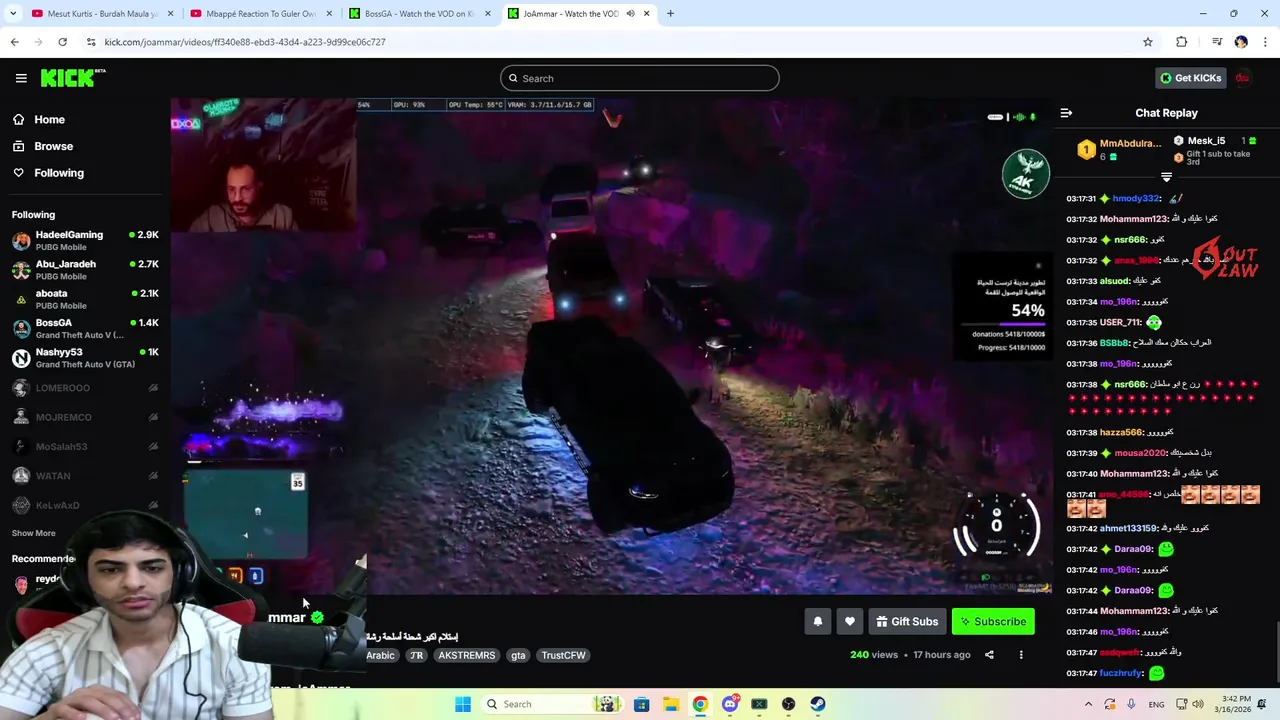Viewport: 1280px width, 720px height.
Task: Select the Arabic tag
Action: (380, 655)
